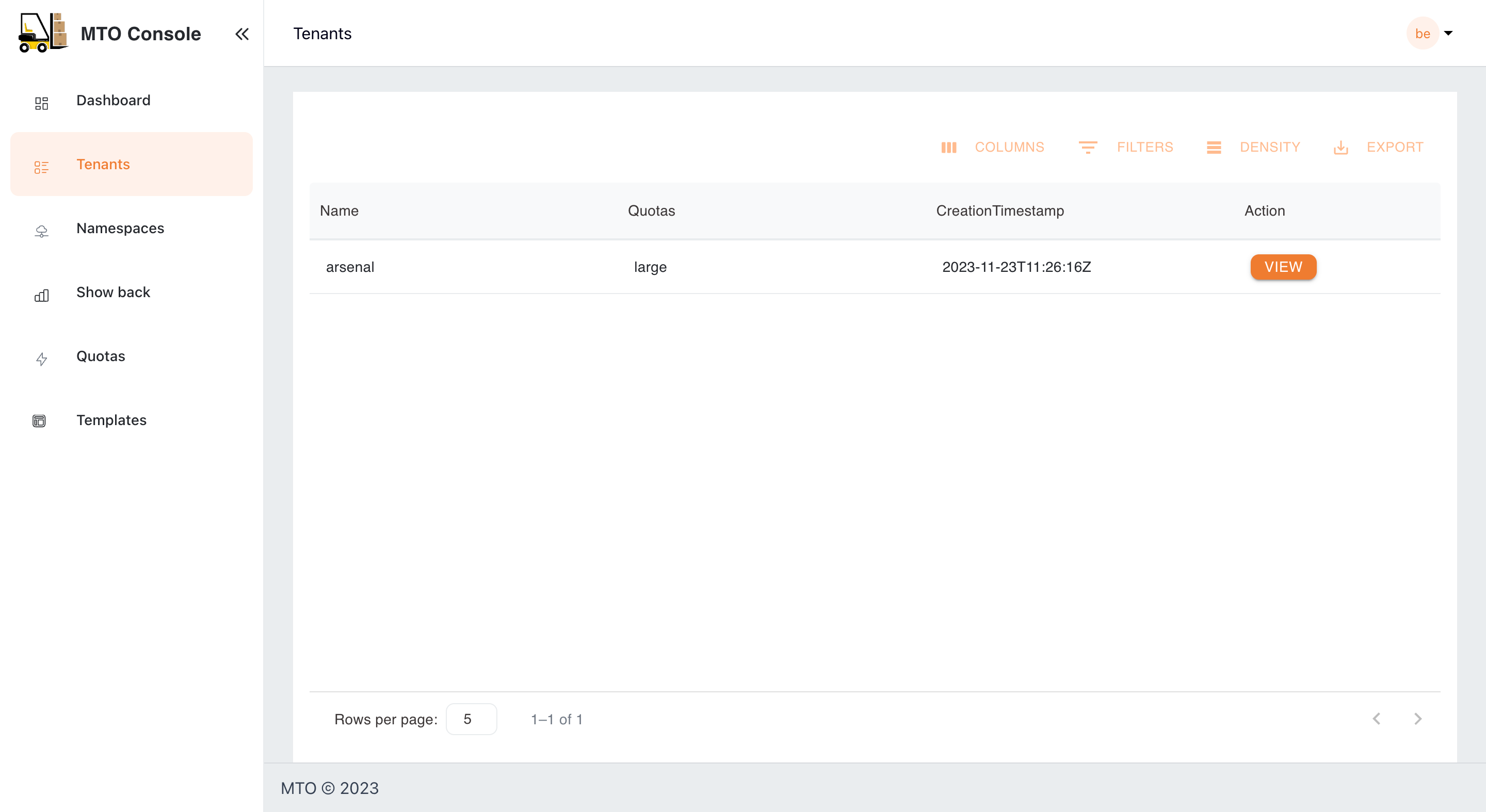Click the 'Rows per page:' label
This screenshot has width=1486, height=812.
386,719
